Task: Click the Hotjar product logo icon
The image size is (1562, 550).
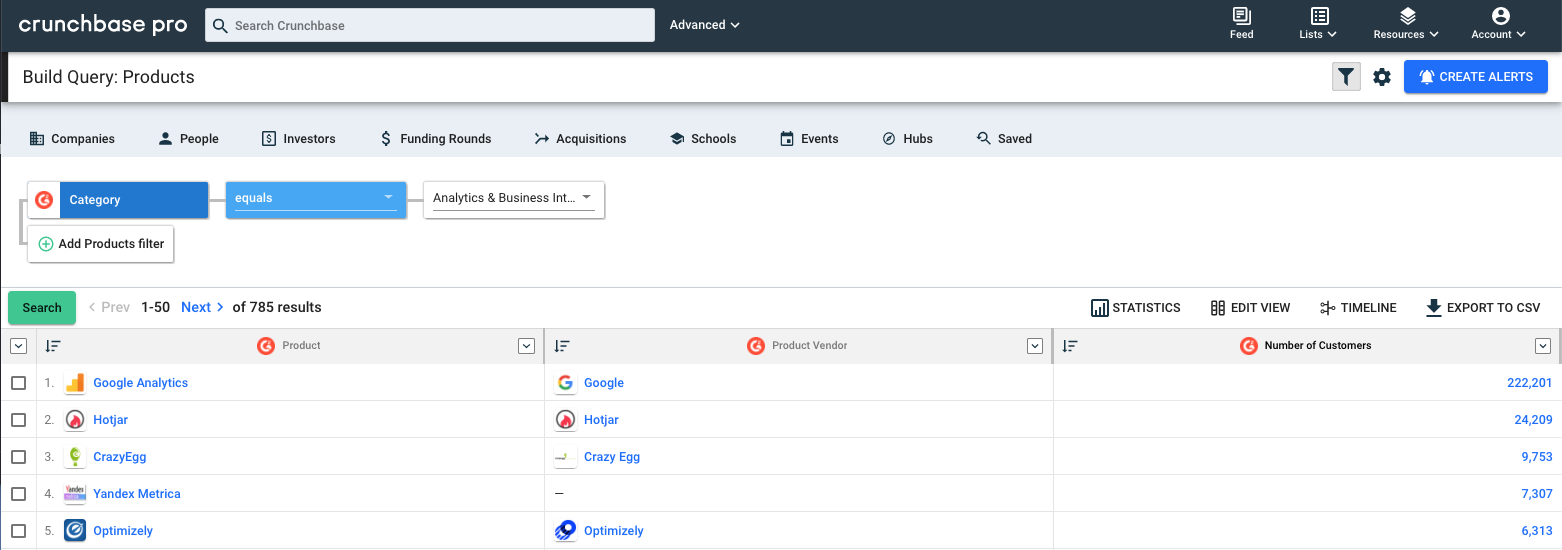Action: [x=75, y=420]
